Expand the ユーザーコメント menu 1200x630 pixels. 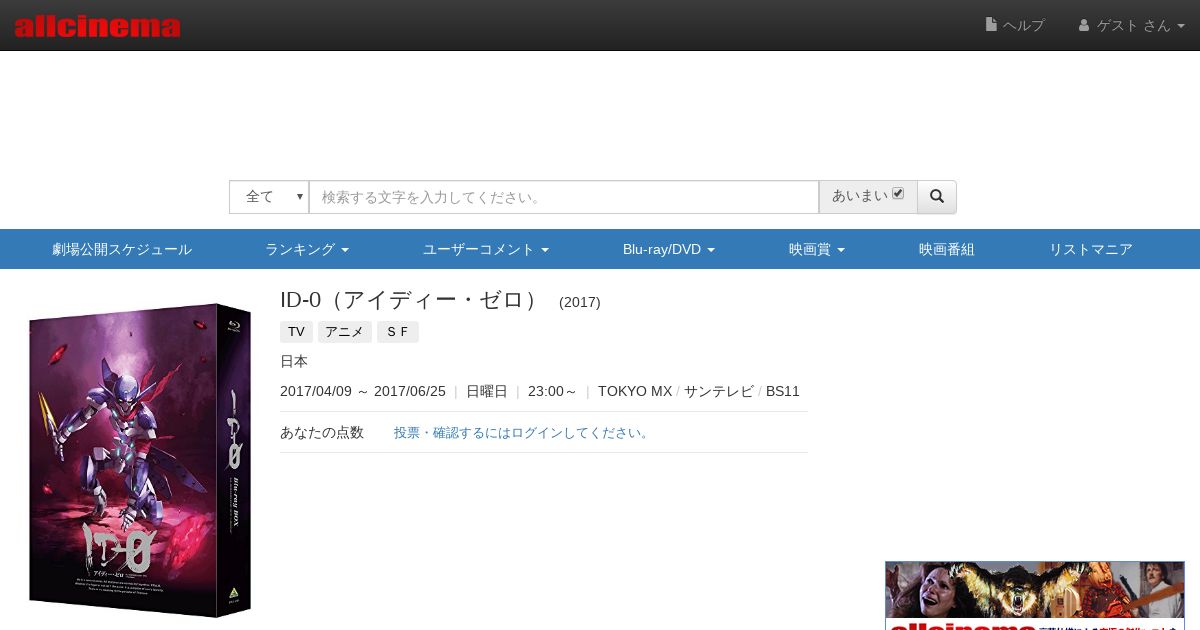coord(486,249)
